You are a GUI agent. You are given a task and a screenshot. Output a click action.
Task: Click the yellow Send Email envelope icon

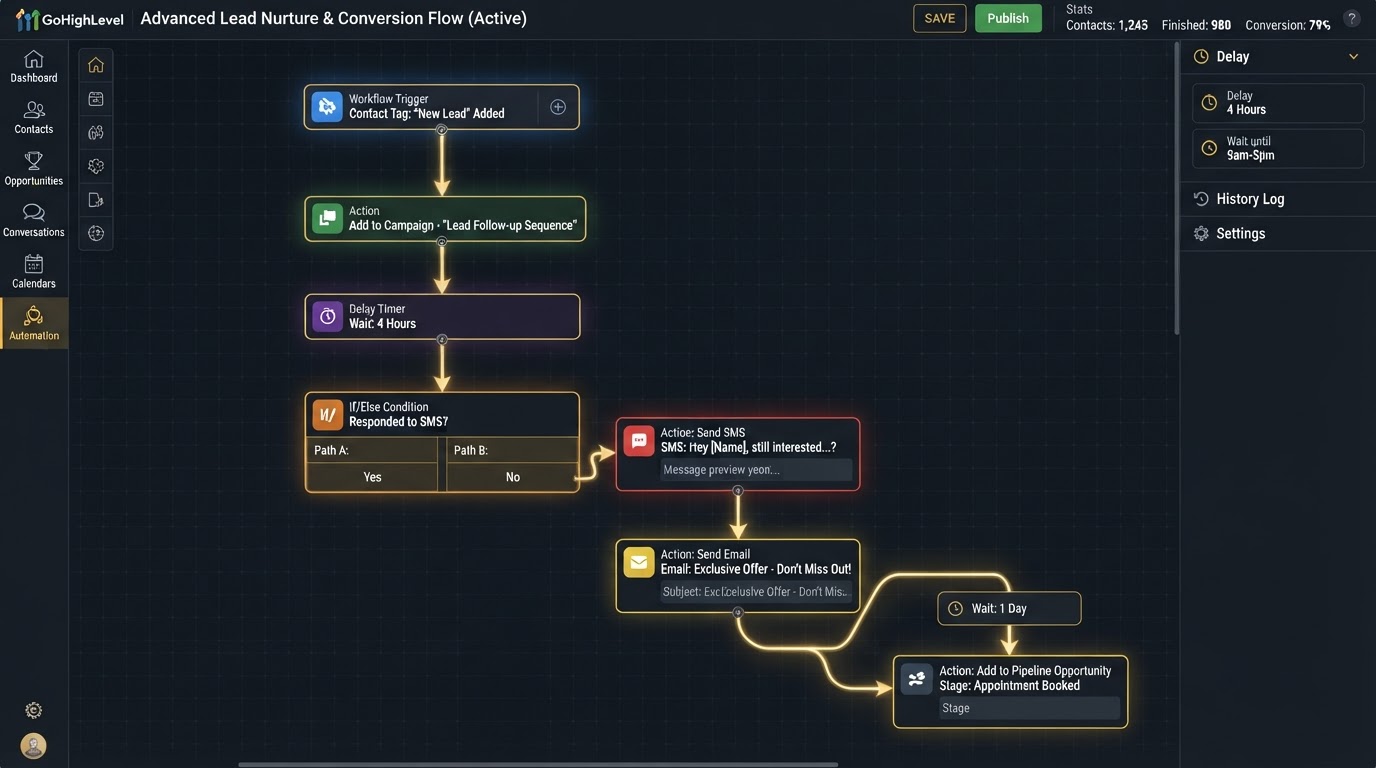point(639,562)
